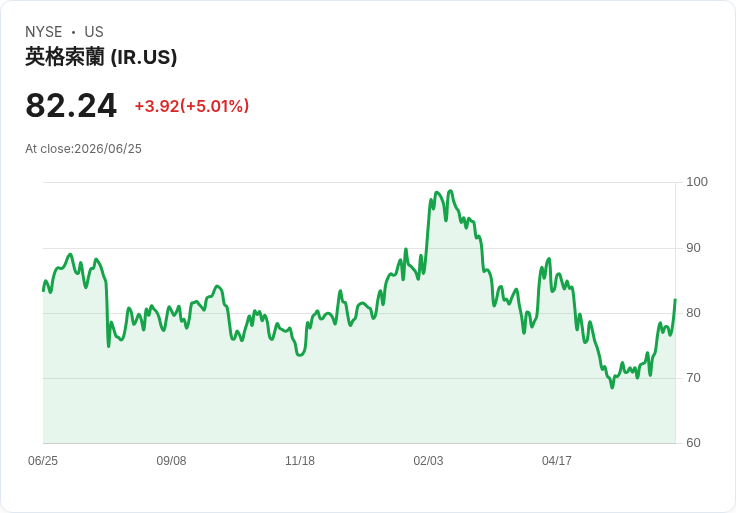
Task: Click the 70 y-axis value label
Action: pyautogui.click(x=693, y=378)
